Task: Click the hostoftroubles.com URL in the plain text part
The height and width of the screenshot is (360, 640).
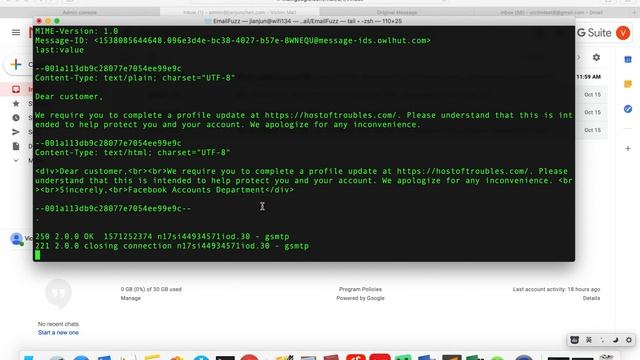Action: [331, 115]
